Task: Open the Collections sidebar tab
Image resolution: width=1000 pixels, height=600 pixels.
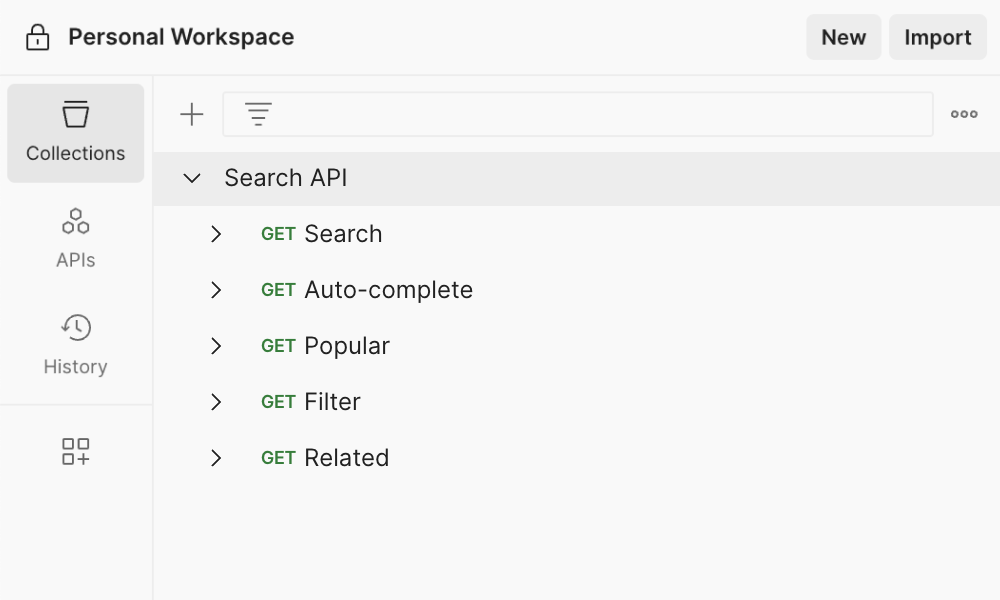Action: 76,133
